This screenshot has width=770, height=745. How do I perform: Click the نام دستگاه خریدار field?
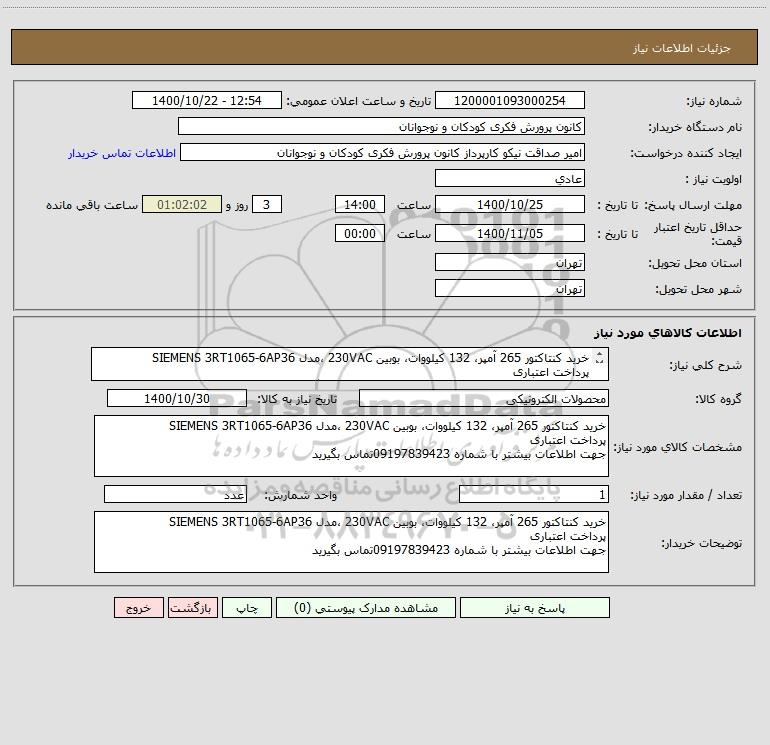click(381, 126)
